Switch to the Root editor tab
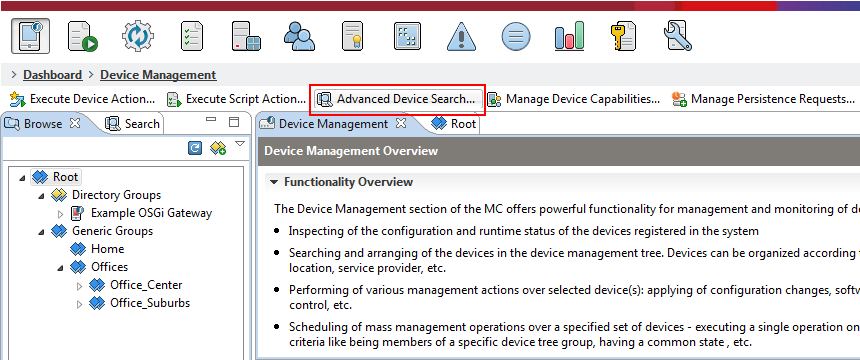The image size is (860, 360). [454, 124]
